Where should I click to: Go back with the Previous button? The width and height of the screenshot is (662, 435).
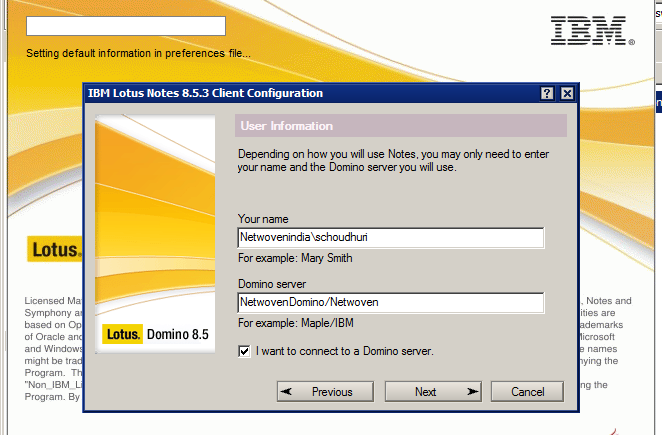(326, 392)
